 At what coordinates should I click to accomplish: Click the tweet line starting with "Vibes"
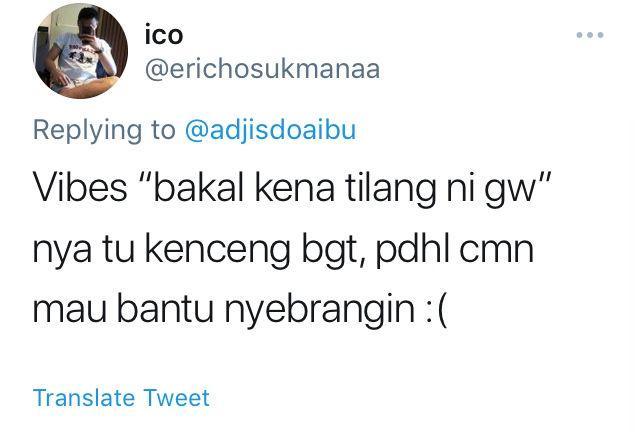point(292,188)
